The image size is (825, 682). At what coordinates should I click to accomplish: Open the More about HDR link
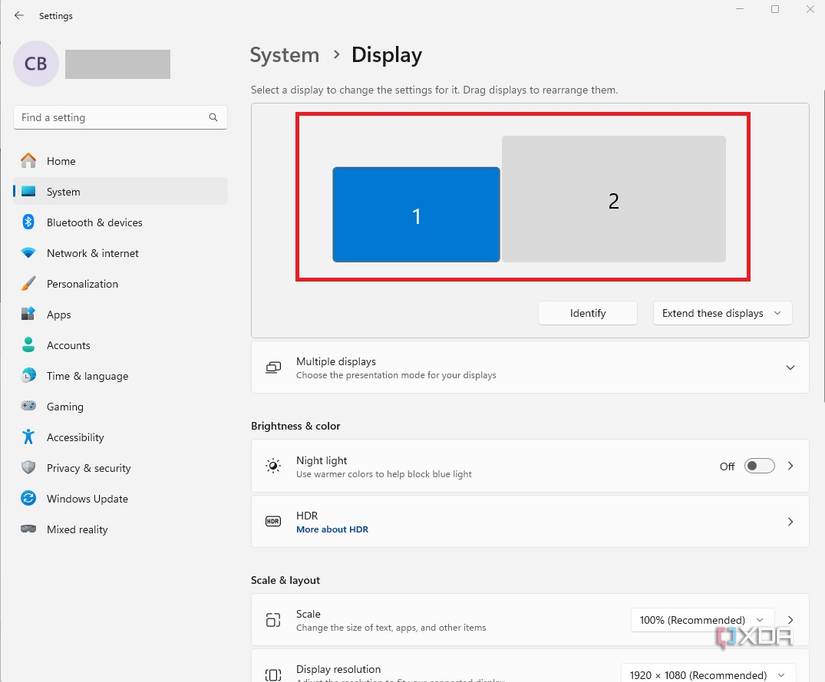pyautogui.click(x=332, y=529)
